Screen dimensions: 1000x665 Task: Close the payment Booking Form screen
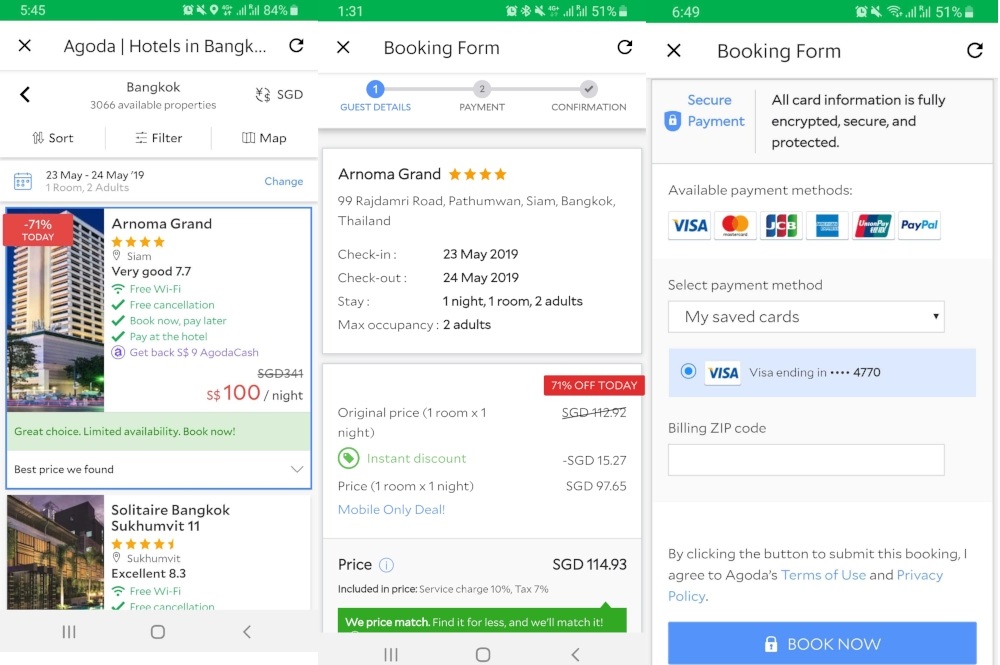[x=674, y=50]
